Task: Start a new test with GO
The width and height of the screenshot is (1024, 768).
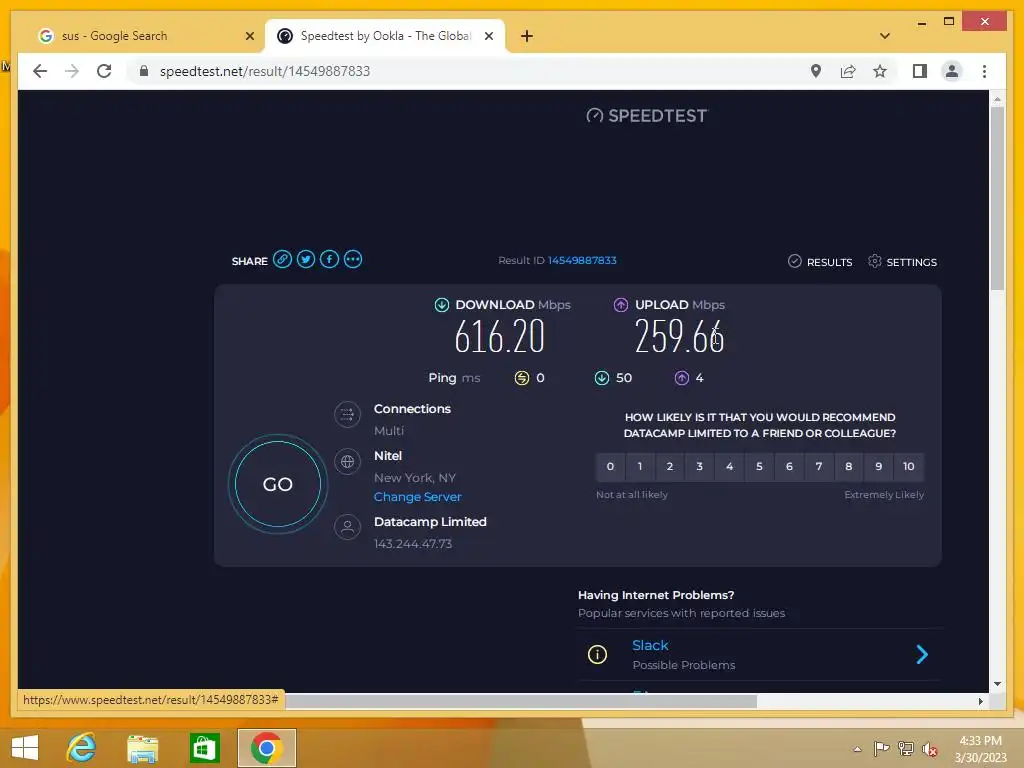Action: pos(278,484)
